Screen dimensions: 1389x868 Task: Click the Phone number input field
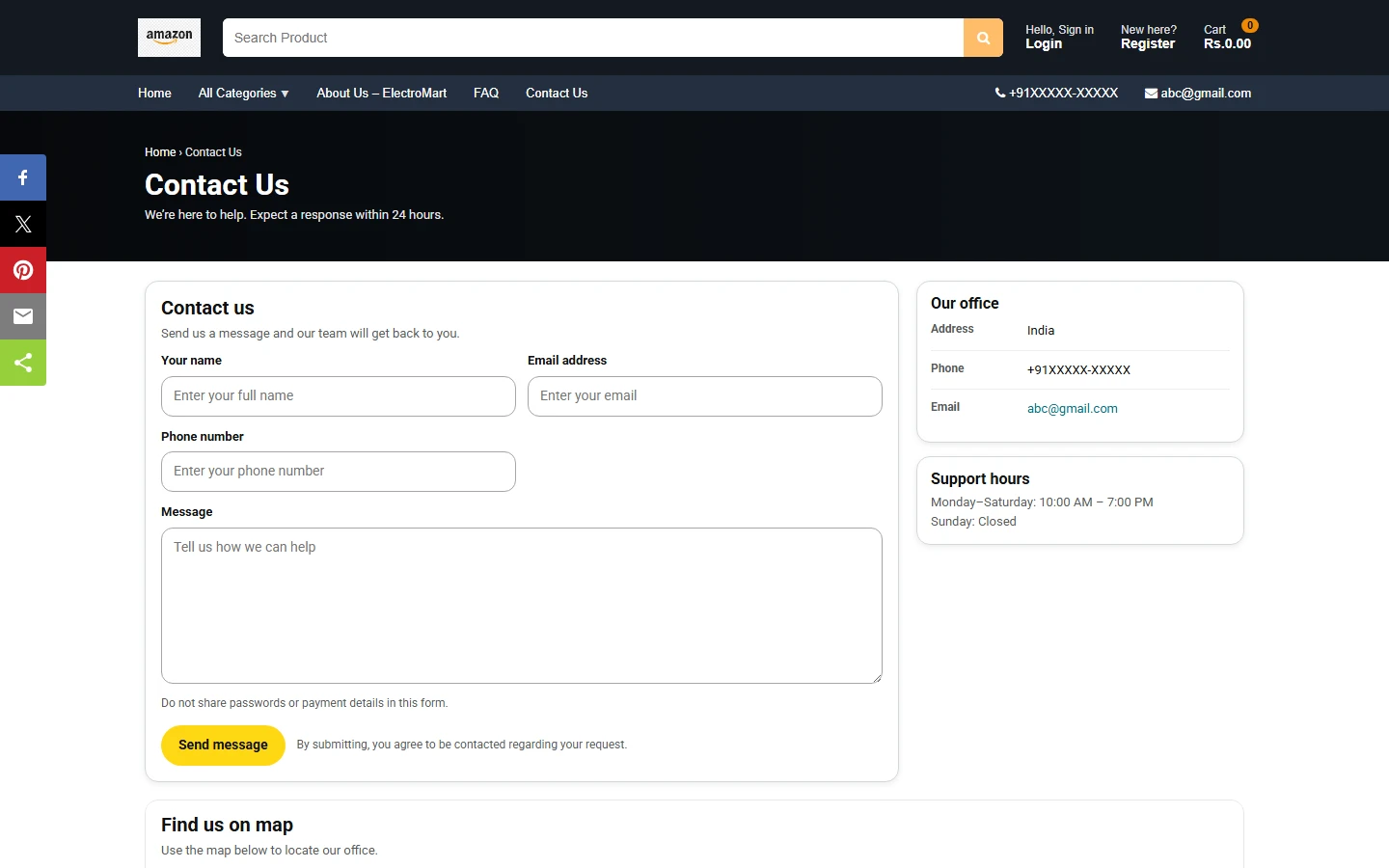pos(339,472)
